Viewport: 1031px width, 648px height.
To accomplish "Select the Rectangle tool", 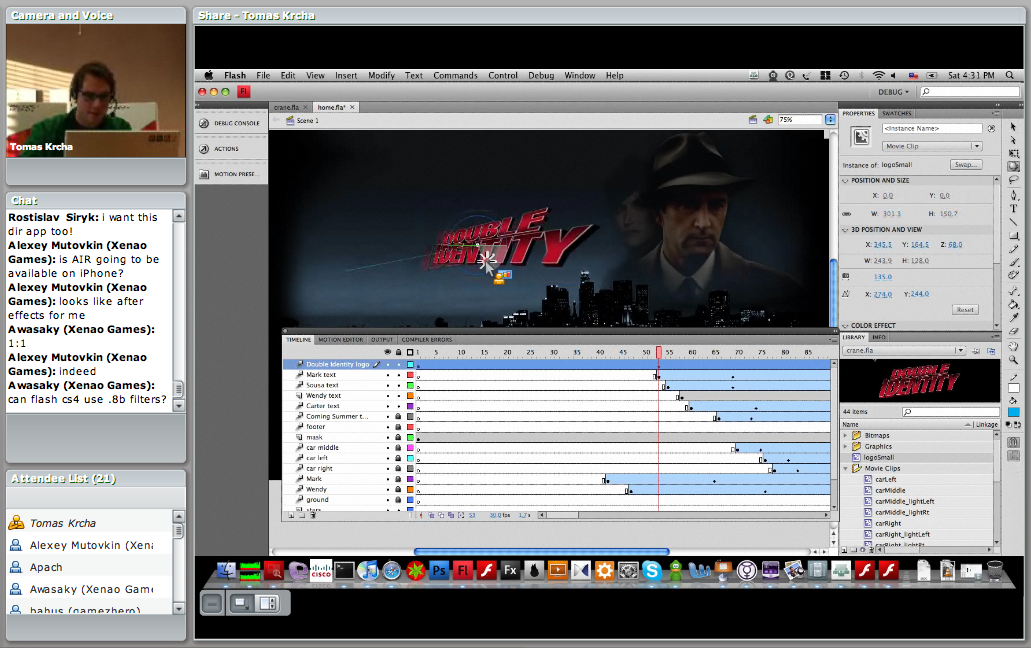I will [x=1013, y=235].
